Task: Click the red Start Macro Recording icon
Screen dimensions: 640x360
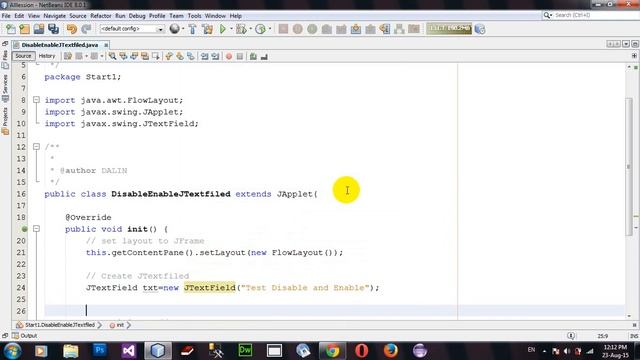Action: click(x=229, y=56)
